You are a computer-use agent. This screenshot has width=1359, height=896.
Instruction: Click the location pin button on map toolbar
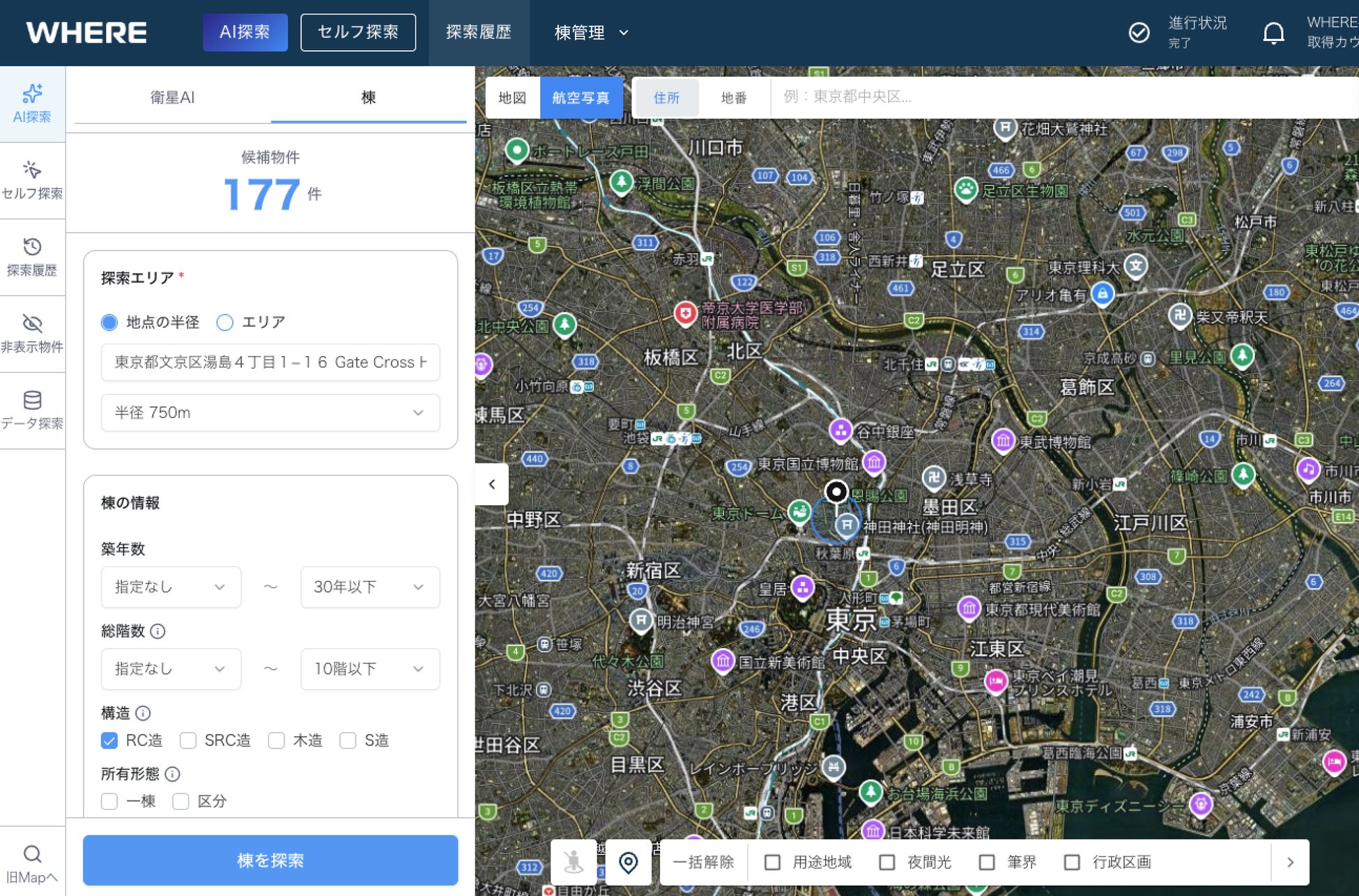point(628,862)
